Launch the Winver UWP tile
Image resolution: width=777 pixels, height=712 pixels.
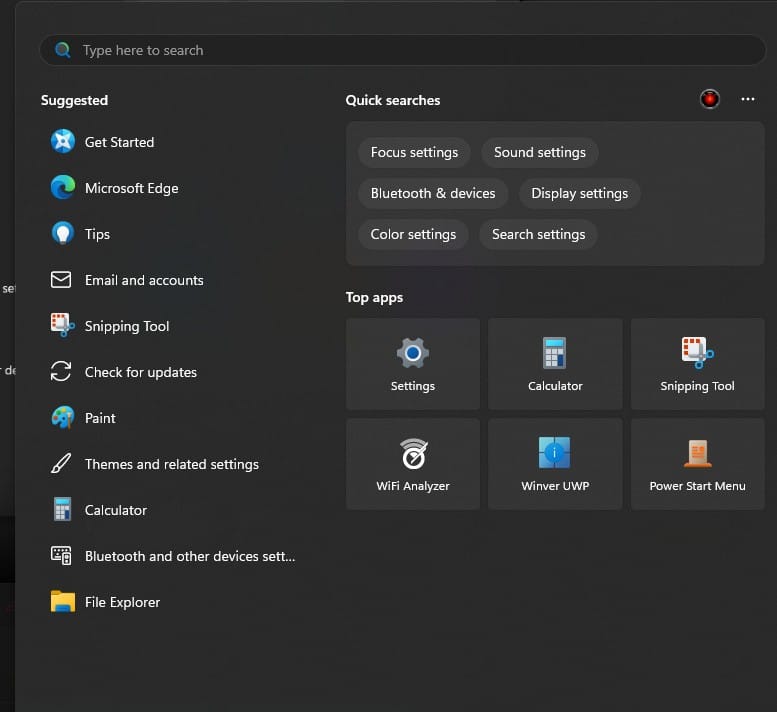[x=555, y=464]
